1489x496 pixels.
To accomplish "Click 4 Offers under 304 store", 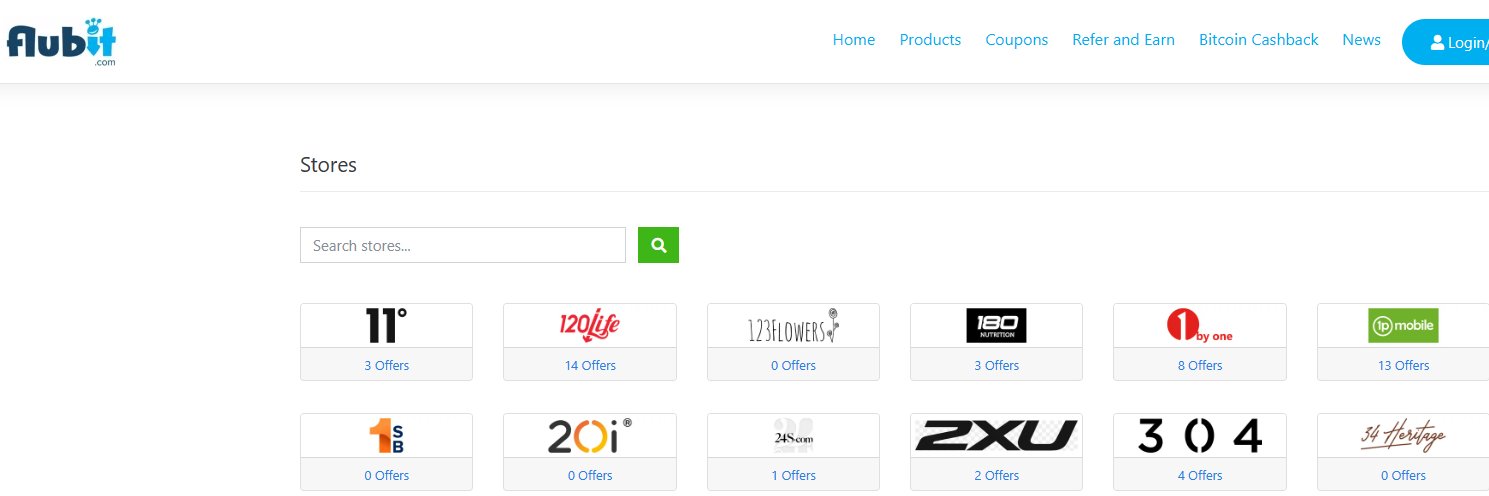I will pos(1200,475).
